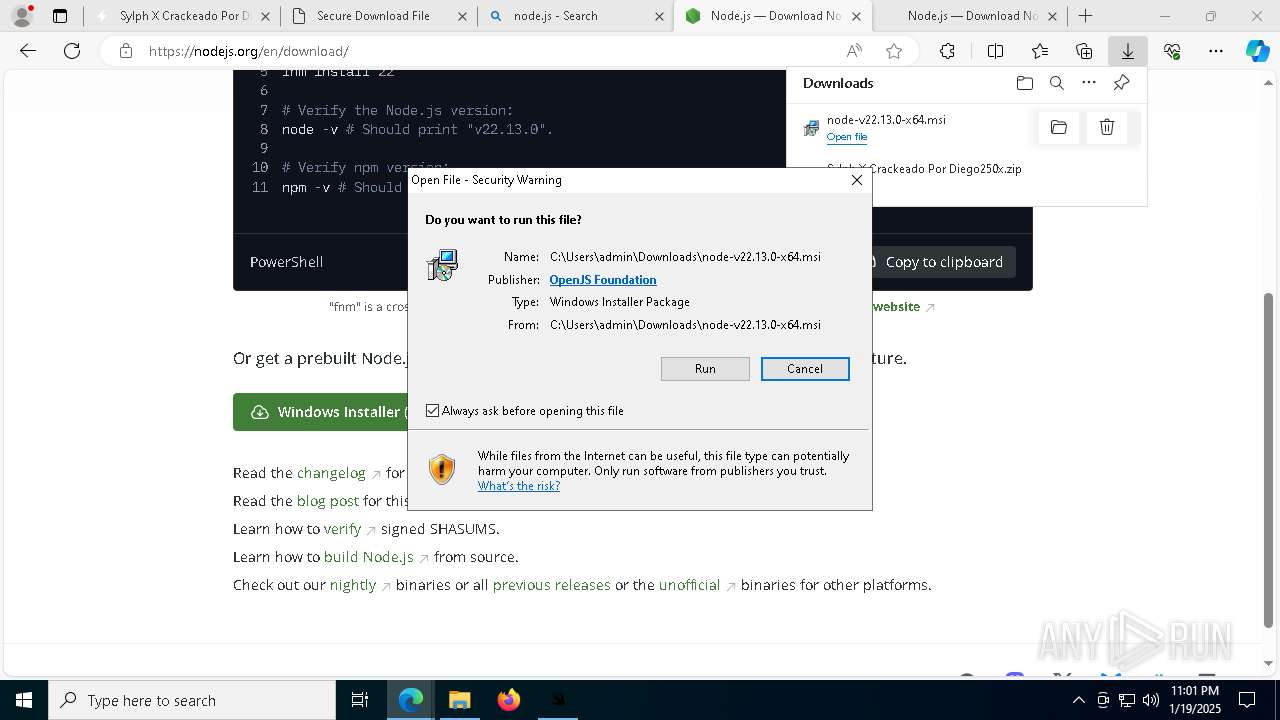Delete the node msi download entry
The image size is (1280, 720).
coord(1107,127)
